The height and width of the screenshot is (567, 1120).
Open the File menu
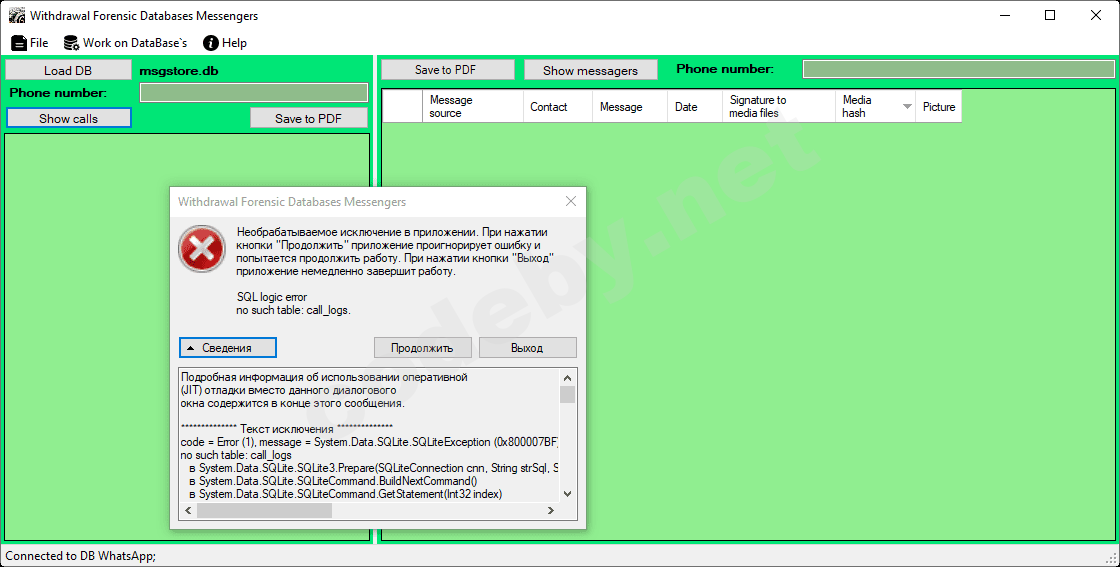(x=30, y=43)
